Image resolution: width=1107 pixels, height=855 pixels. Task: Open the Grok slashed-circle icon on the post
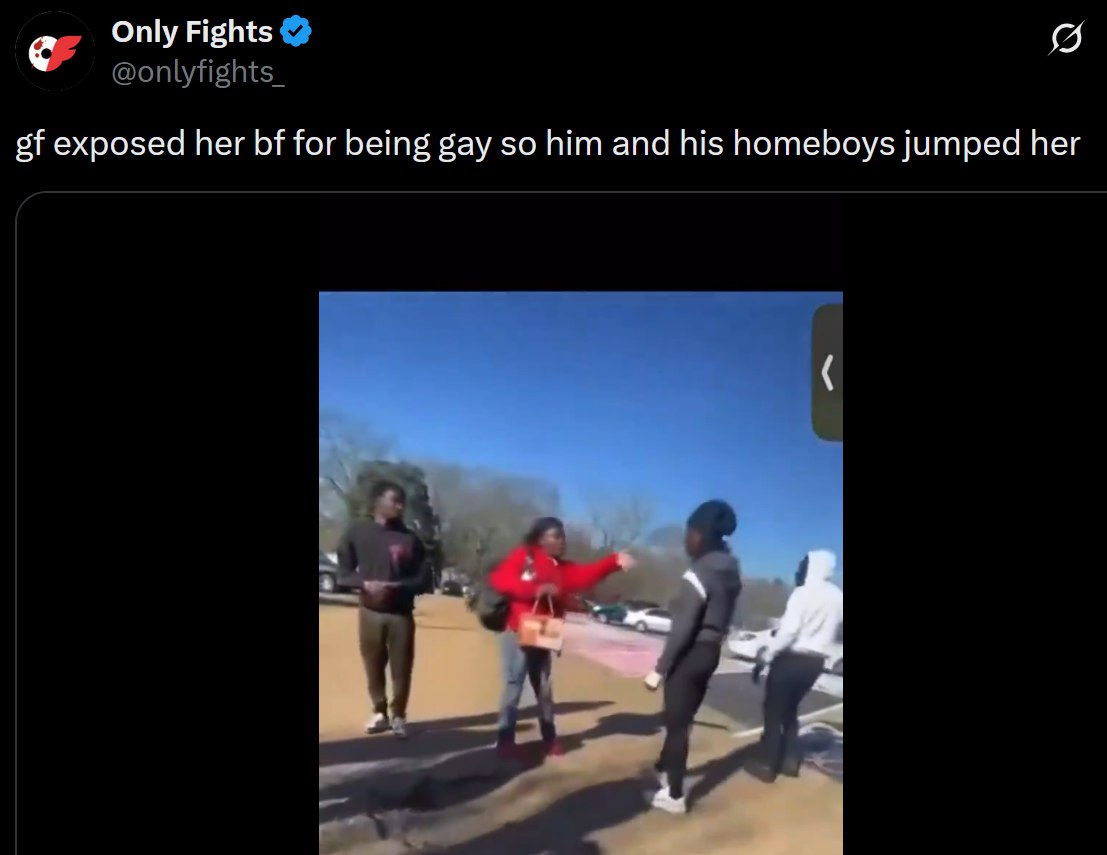[x=1066, y=37]
